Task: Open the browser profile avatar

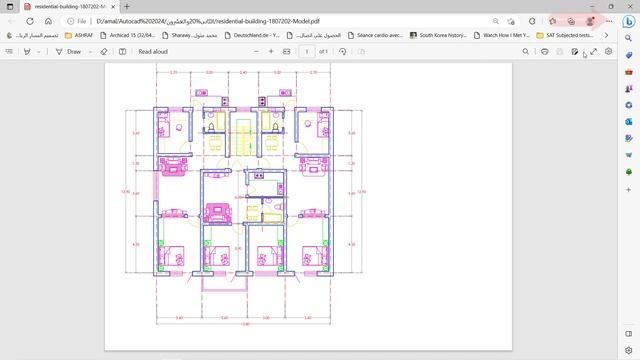Action: (x=590, y=21)
